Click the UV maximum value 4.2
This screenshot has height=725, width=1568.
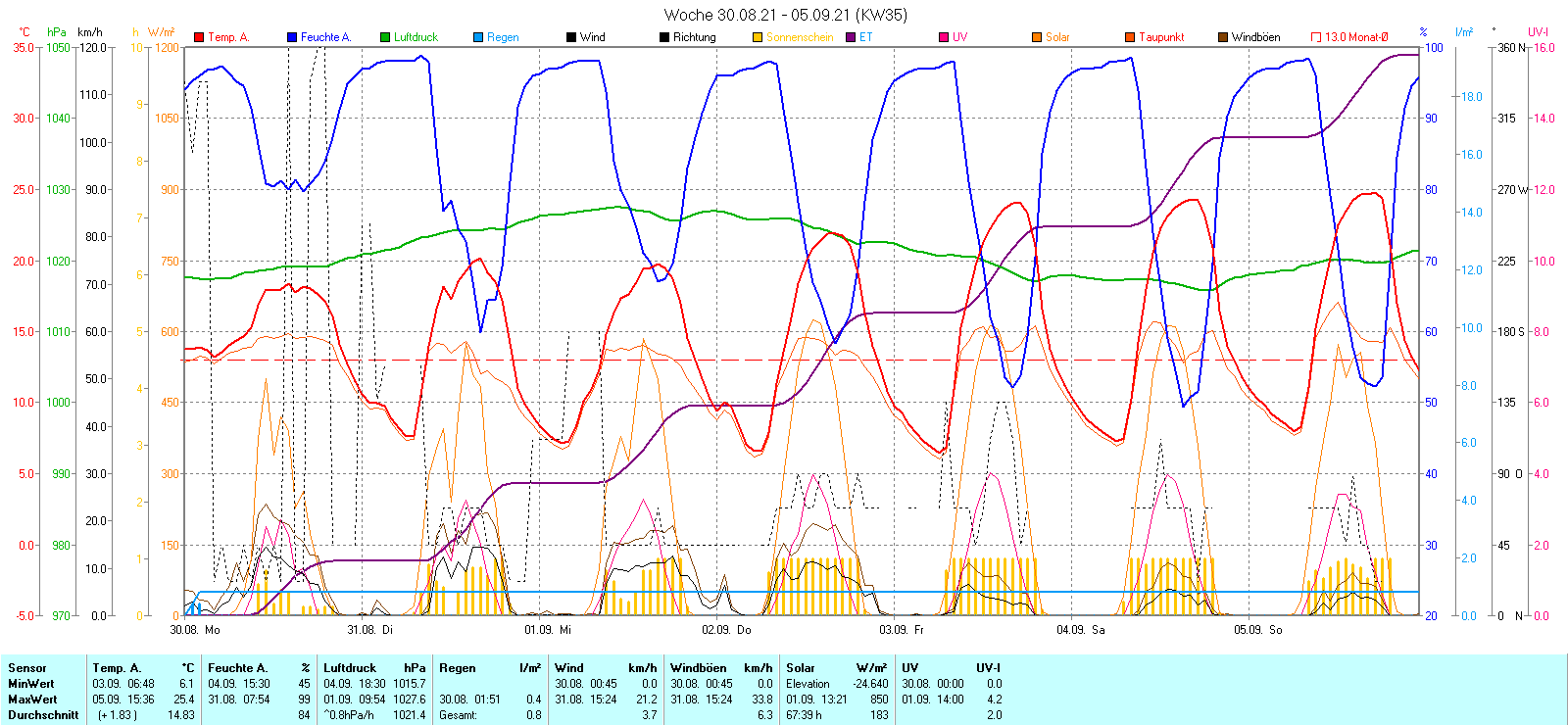(x=994, y=700)
